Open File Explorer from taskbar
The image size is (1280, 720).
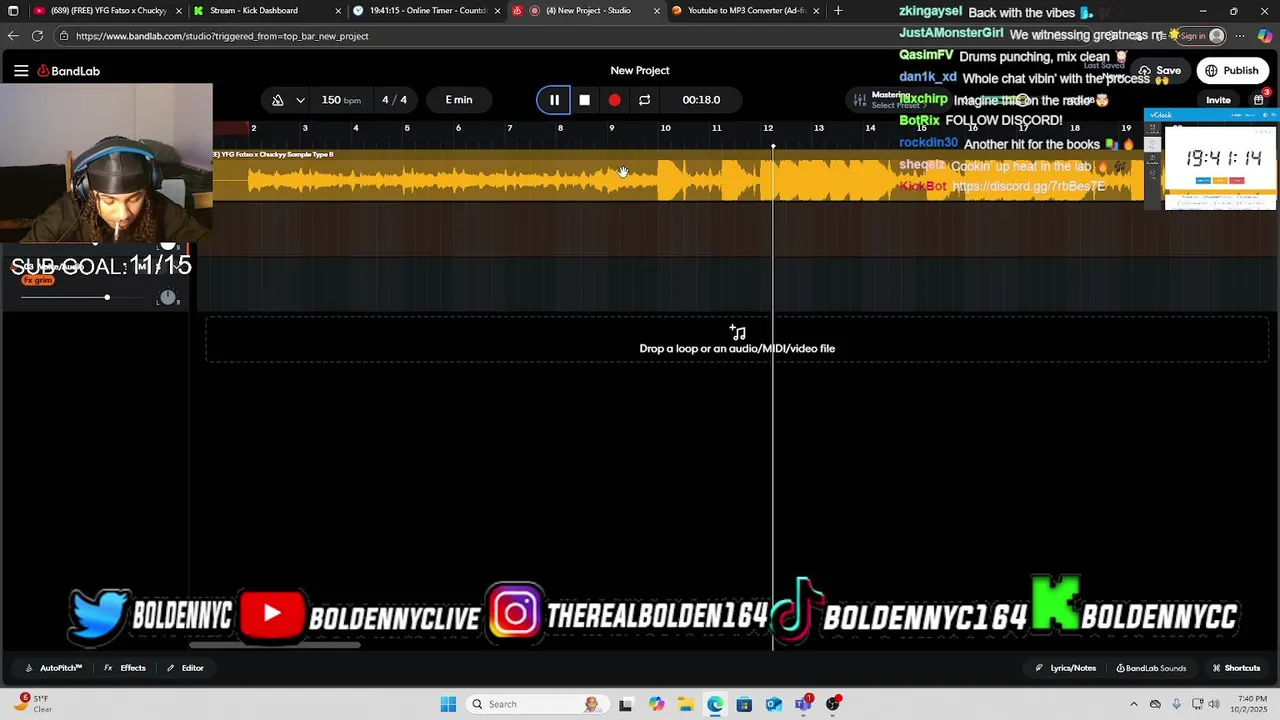tap(685, 704)
